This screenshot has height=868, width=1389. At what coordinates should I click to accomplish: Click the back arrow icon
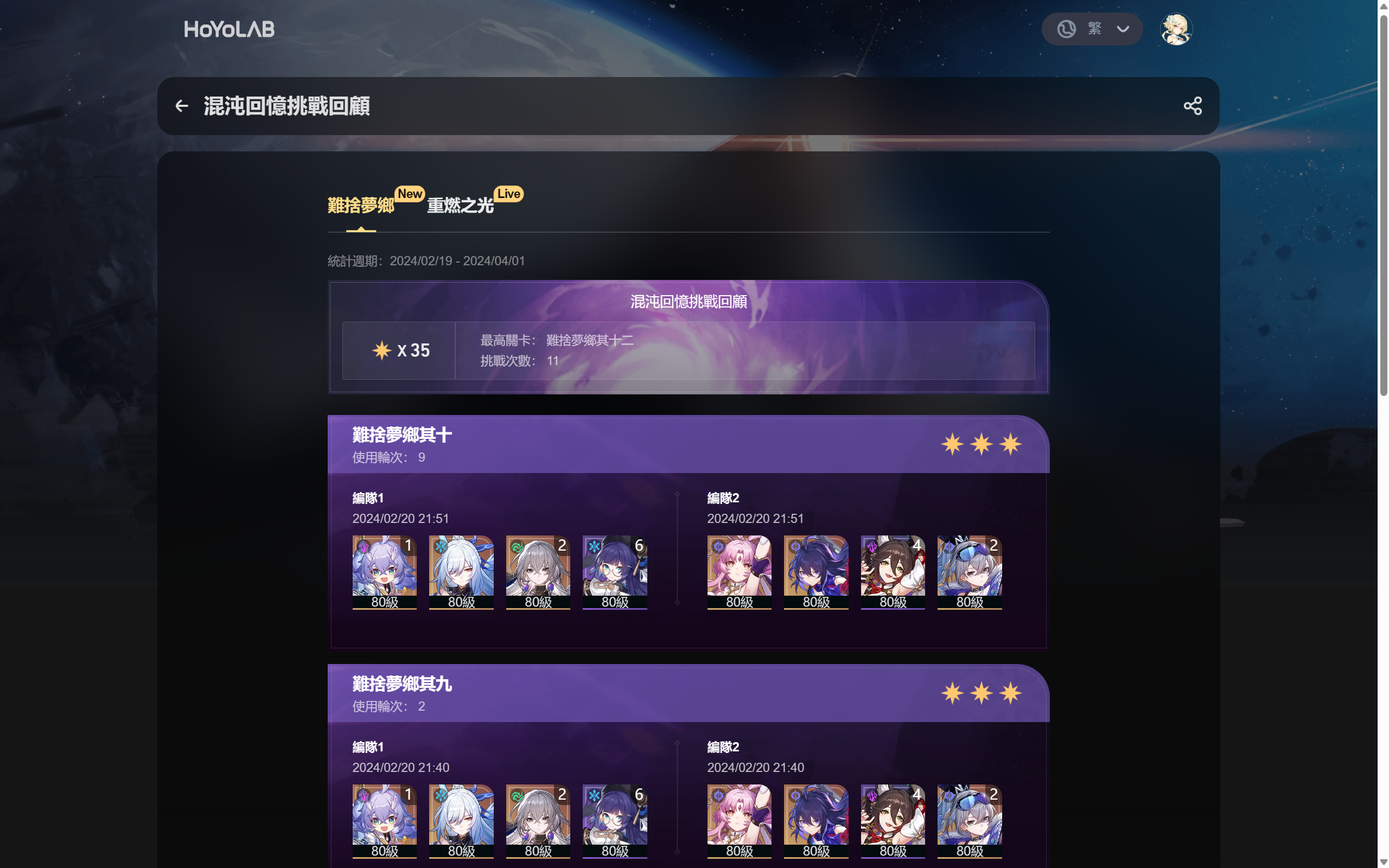point(182,106)
